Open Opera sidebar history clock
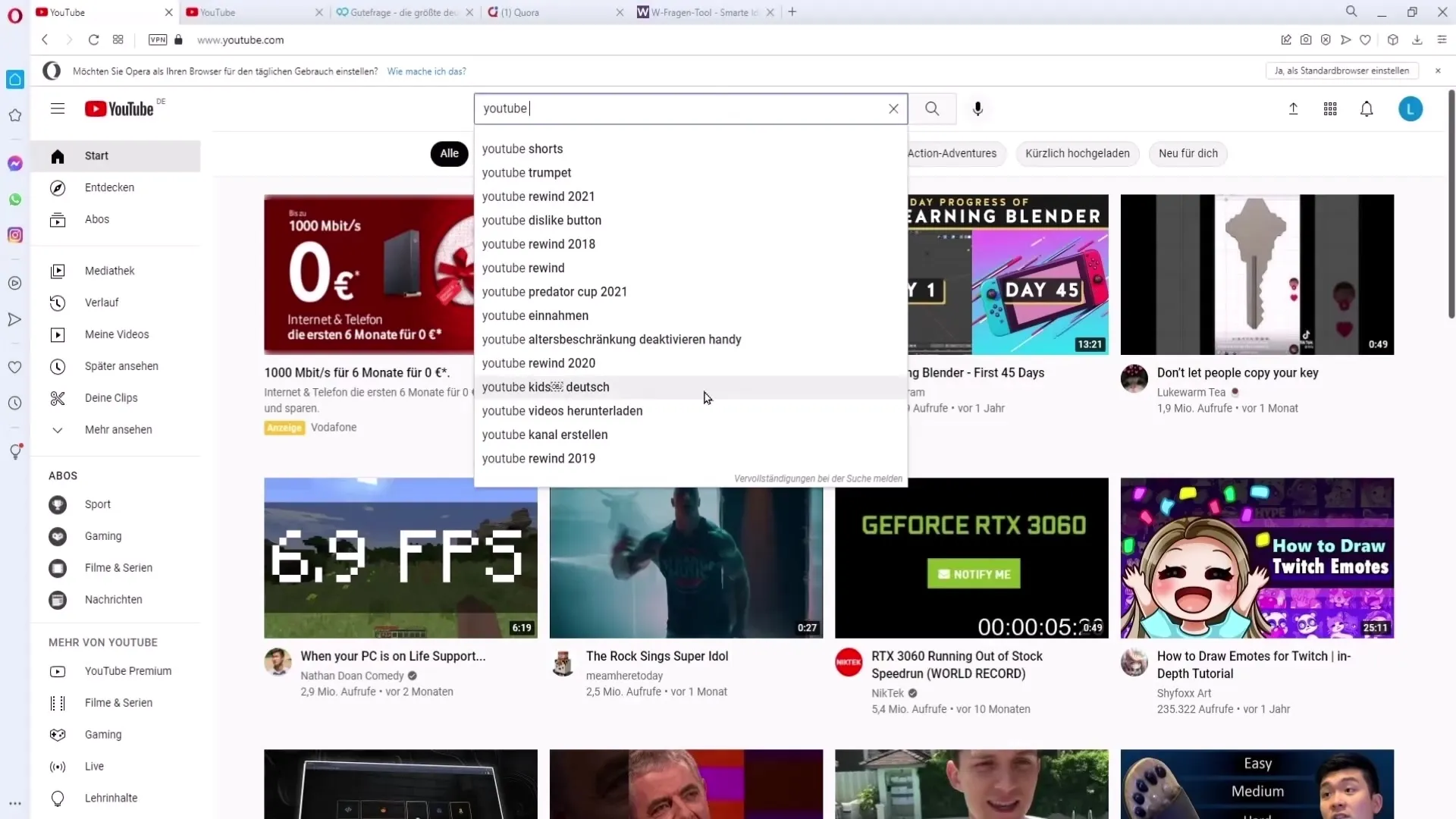Viewport: 1456px width, 819px height. click(15, 403)
